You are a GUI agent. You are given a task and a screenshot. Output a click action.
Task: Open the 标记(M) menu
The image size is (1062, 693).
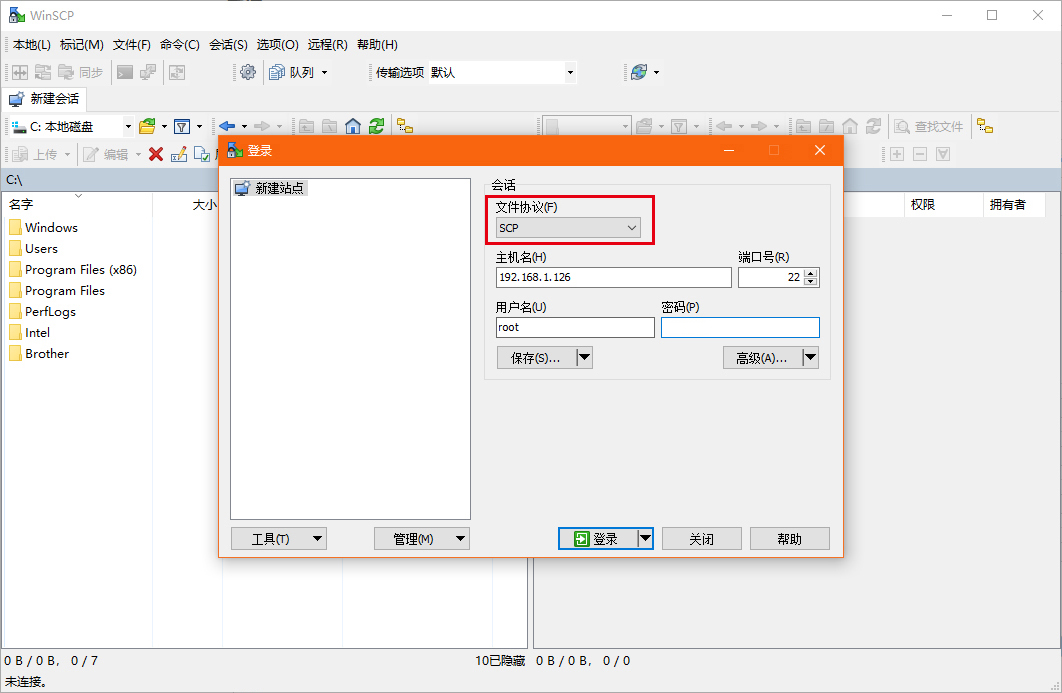click(82, 45)
